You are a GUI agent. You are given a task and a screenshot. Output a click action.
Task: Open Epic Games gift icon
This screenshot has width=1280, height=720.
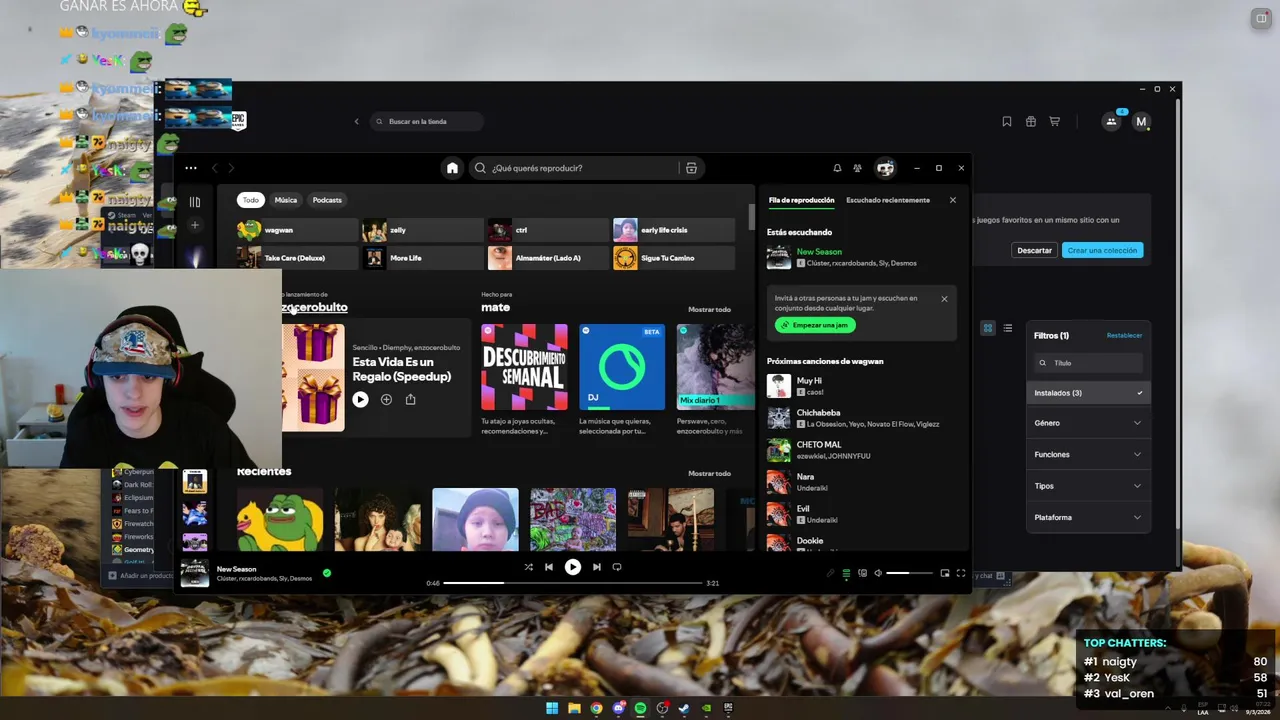click(x=1031, y=121)
